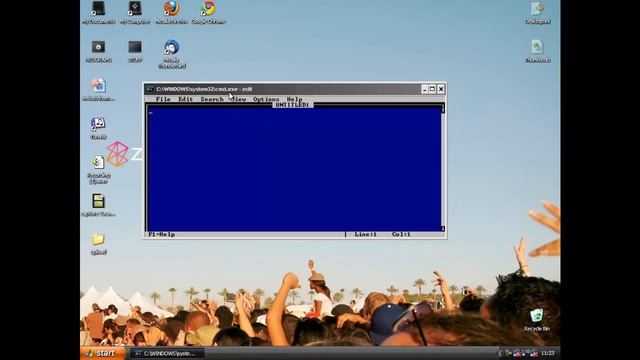This screenshot has width=640, height=360.
Task: Select the Recycle Bin icon
Action: pyautogui.click(x=537, y=320)
